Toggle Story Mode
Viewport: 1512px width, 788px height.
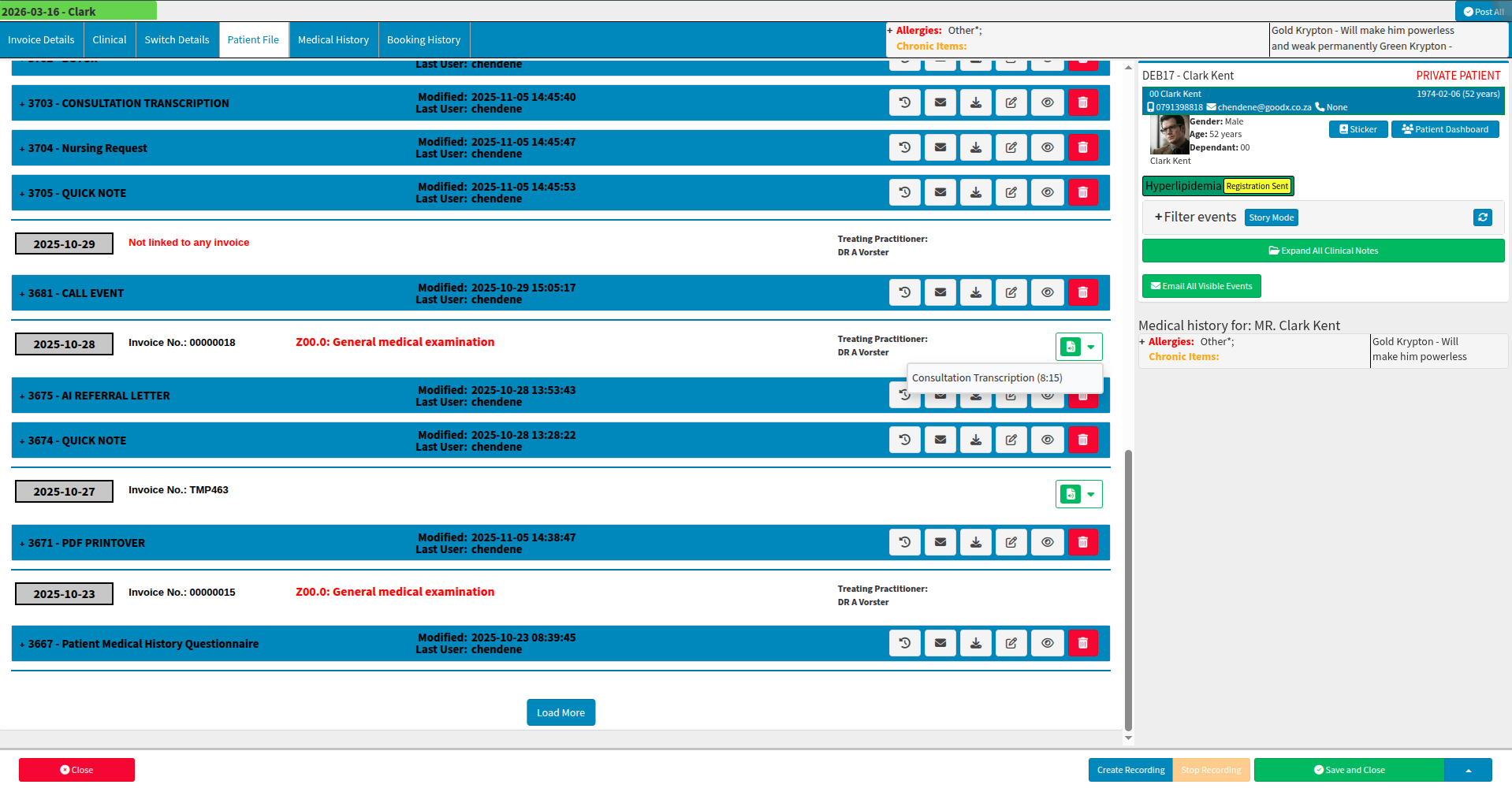(1272, 217)
